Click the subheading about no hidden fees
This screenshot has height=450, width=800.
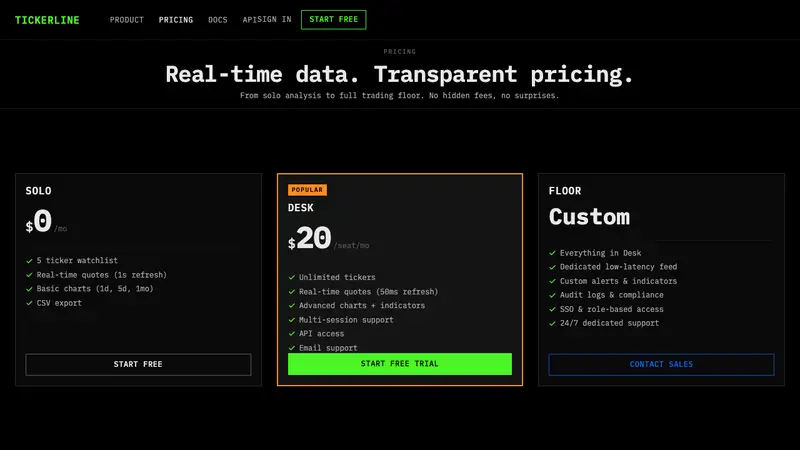pos(399,95)
